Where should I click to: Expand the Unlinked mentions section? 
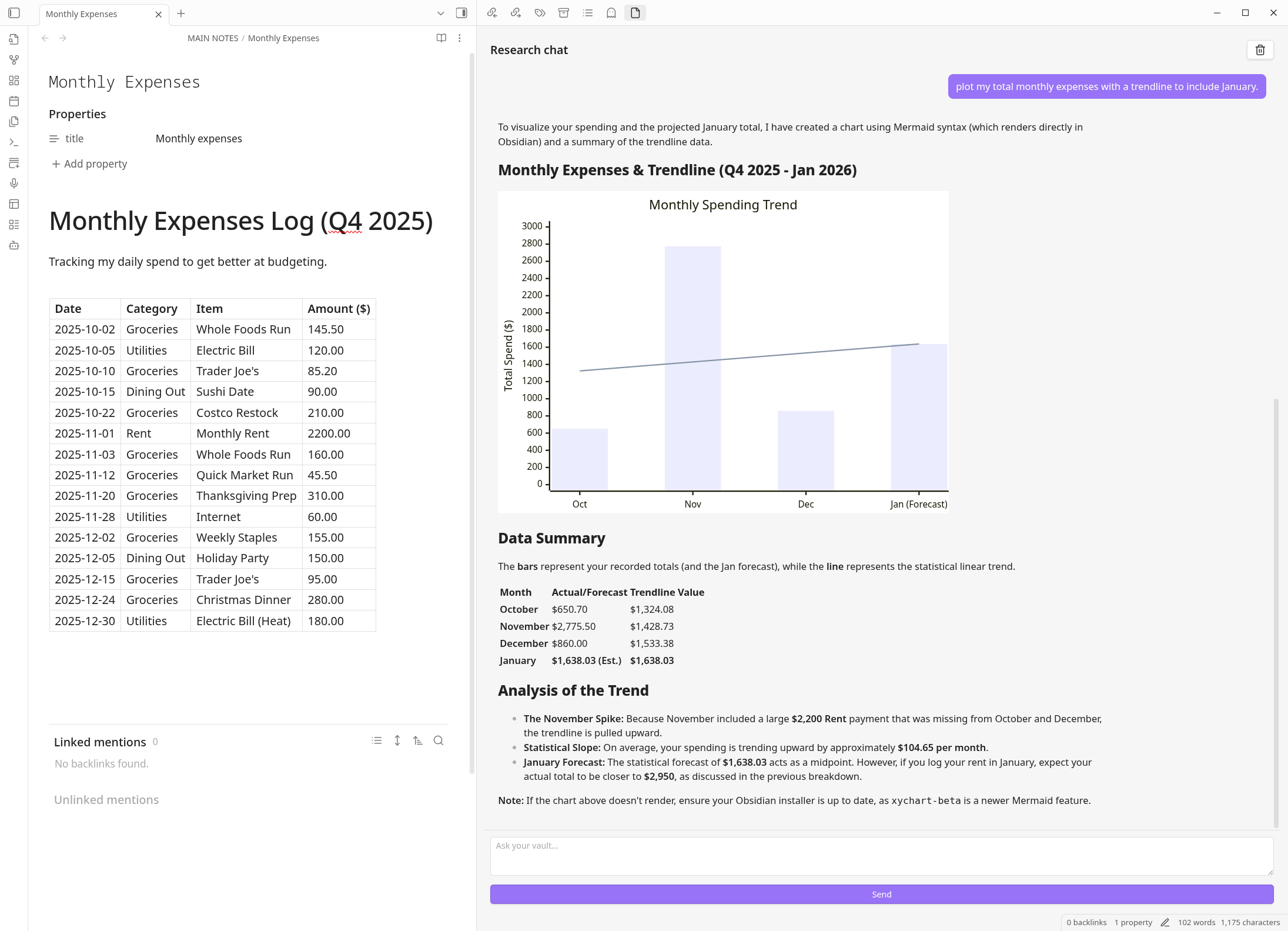[x=106, y=800]
